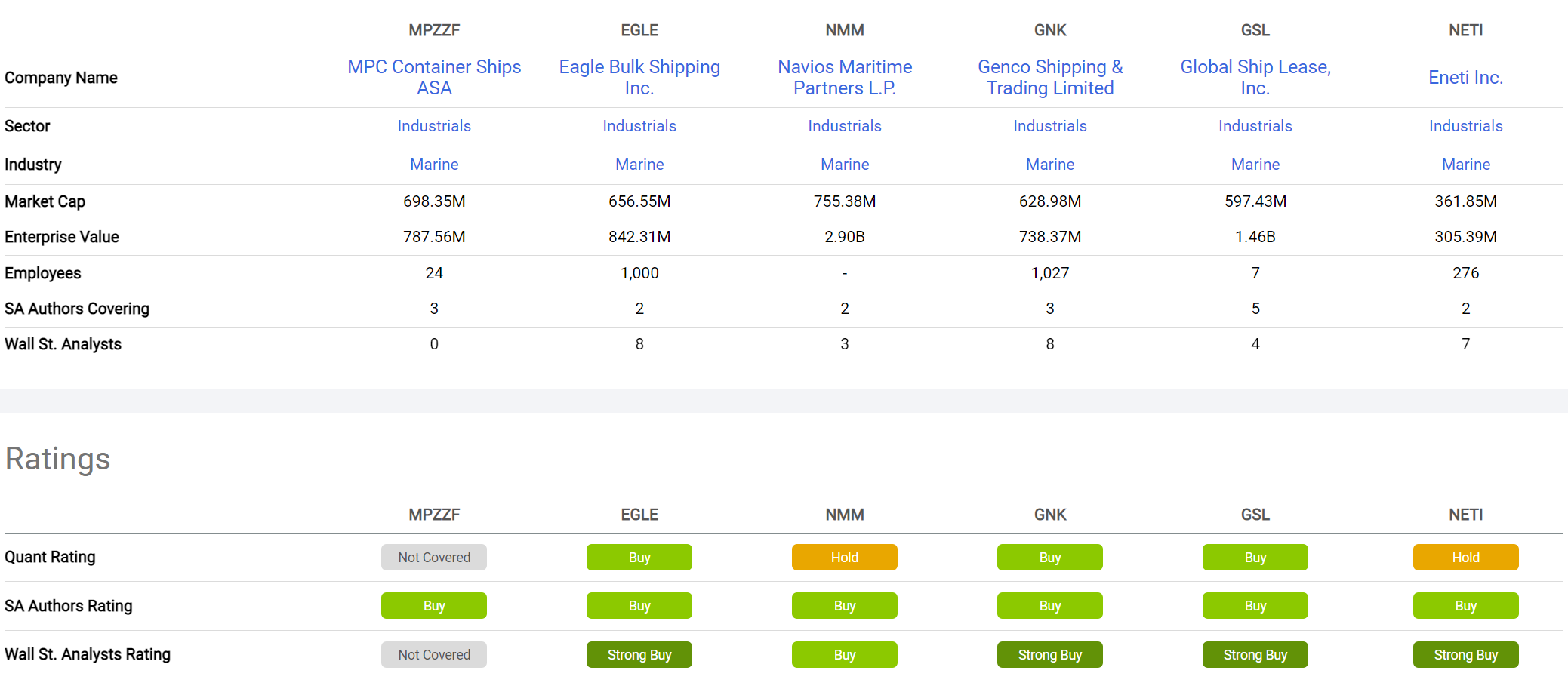The width and height of the screenshot is (1568, 695).
Task: Click MPZZF's Not Covered Quant Rating badge
Action: pos(434,558)
